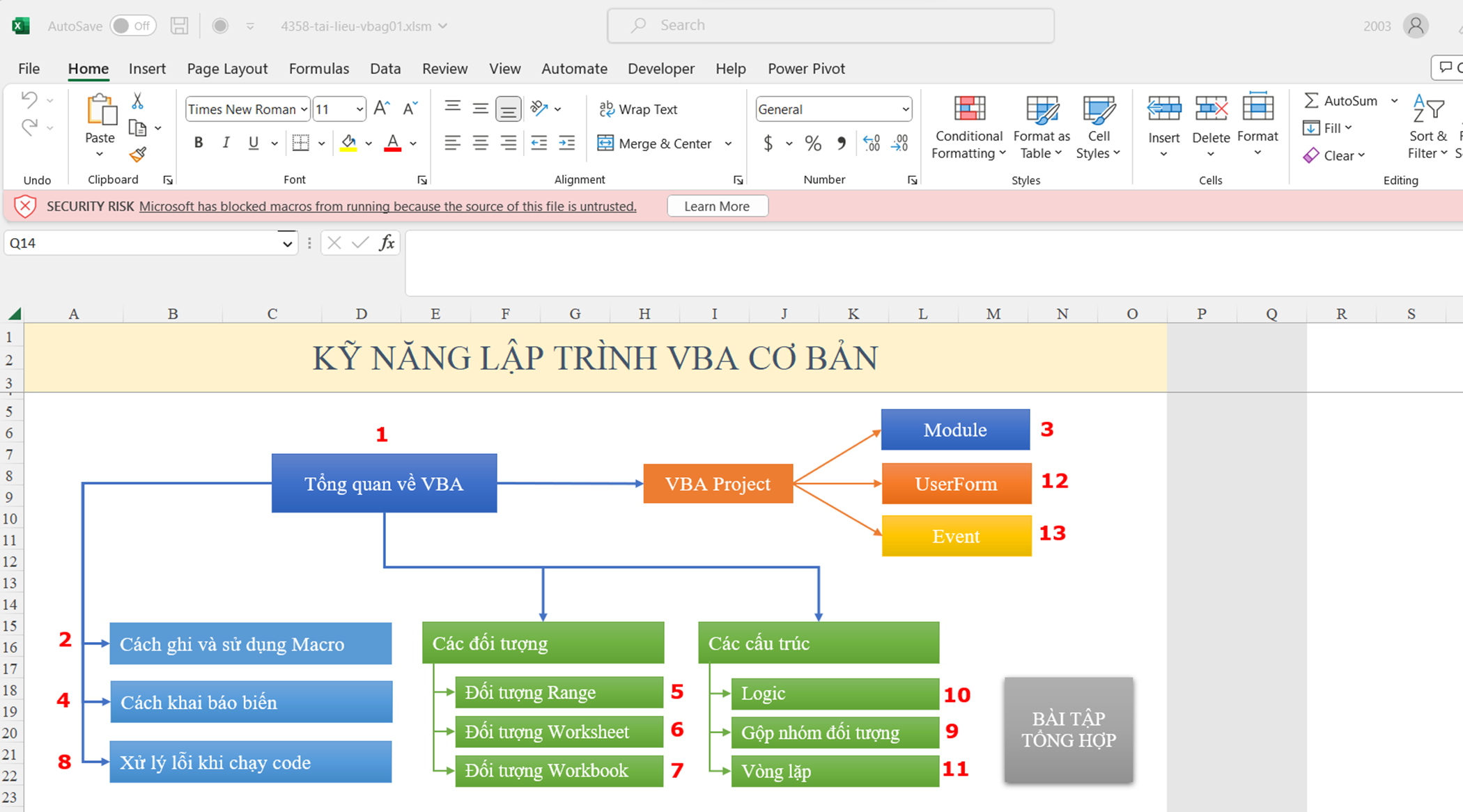This screenshot has width=1463, height=812.
Task: Click the Increase Indent icon
Action: [x=567, y=143]
